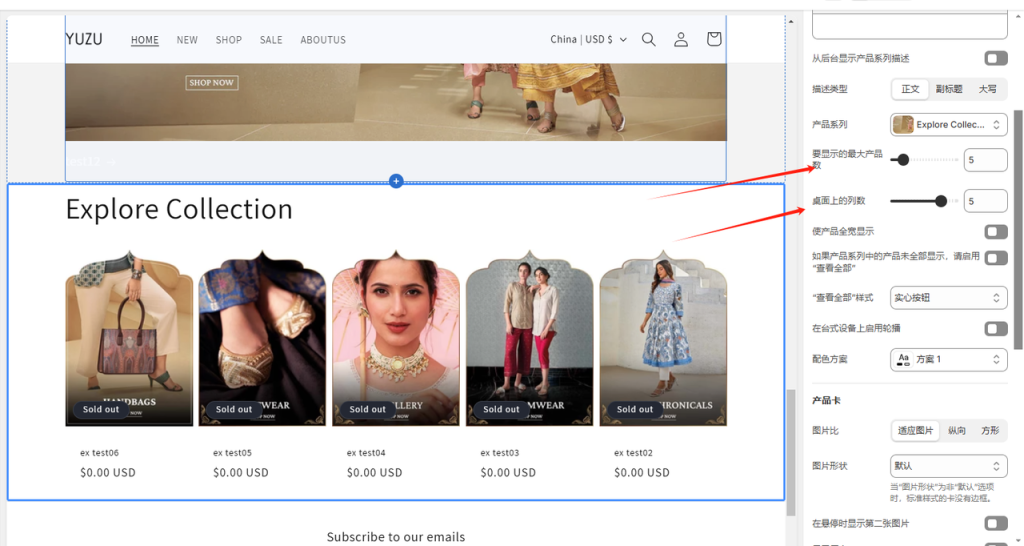The image size is (1024, 546).
Task: Open the shopping cart icon
Action: click(x=713, y=40)
